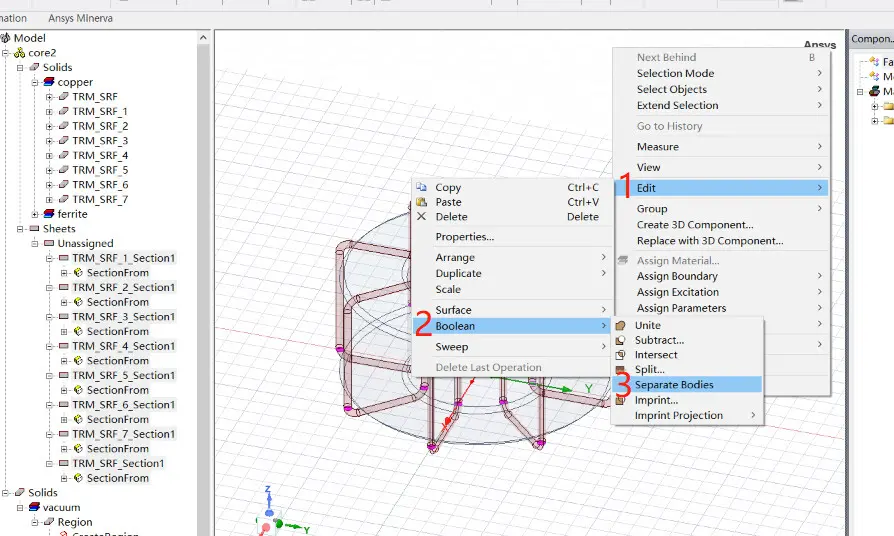Open the Selection Mode submenu
This screenshot has height=536, width=894.
722,73
